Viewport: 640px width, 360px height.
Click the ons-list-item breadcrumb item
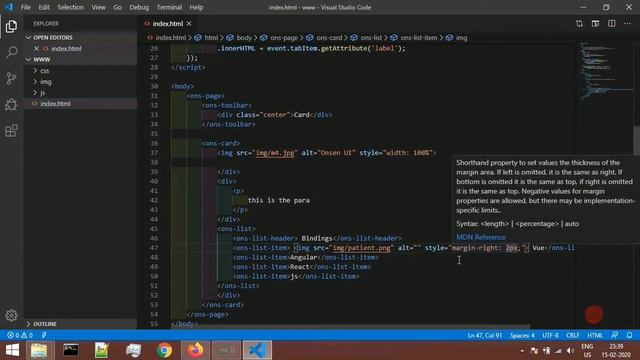click(x=419, y=38)
